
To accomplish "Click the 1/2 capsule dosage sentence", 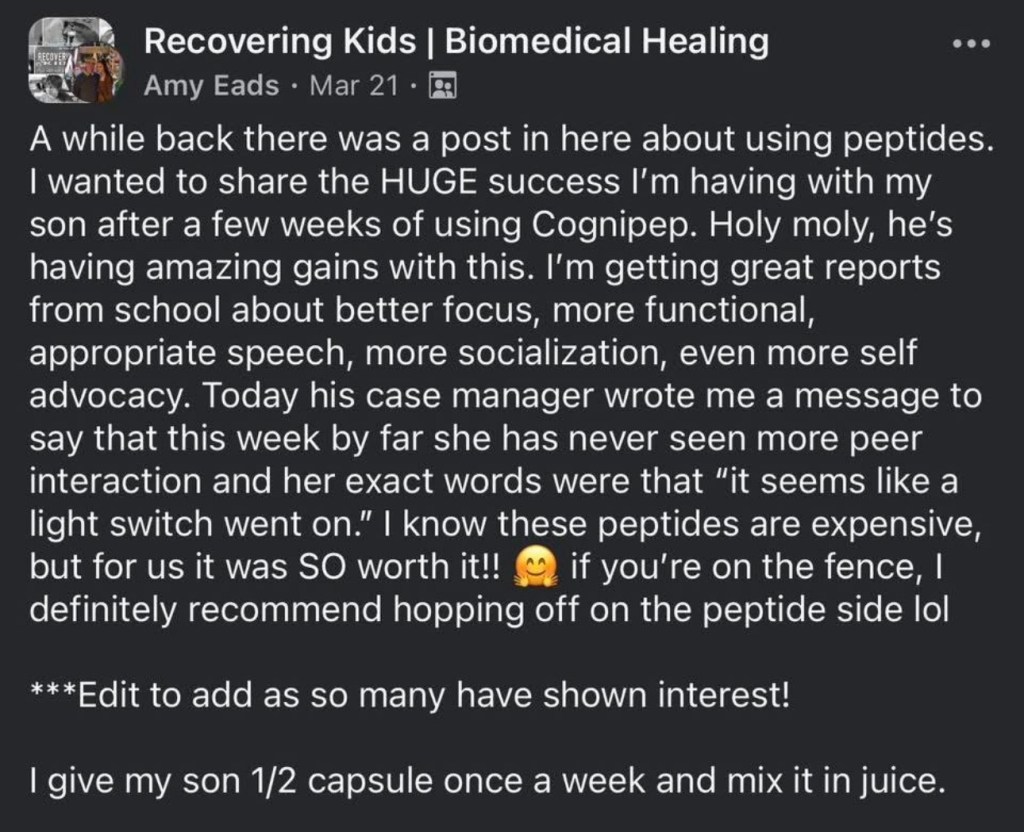I will point(487,781).
